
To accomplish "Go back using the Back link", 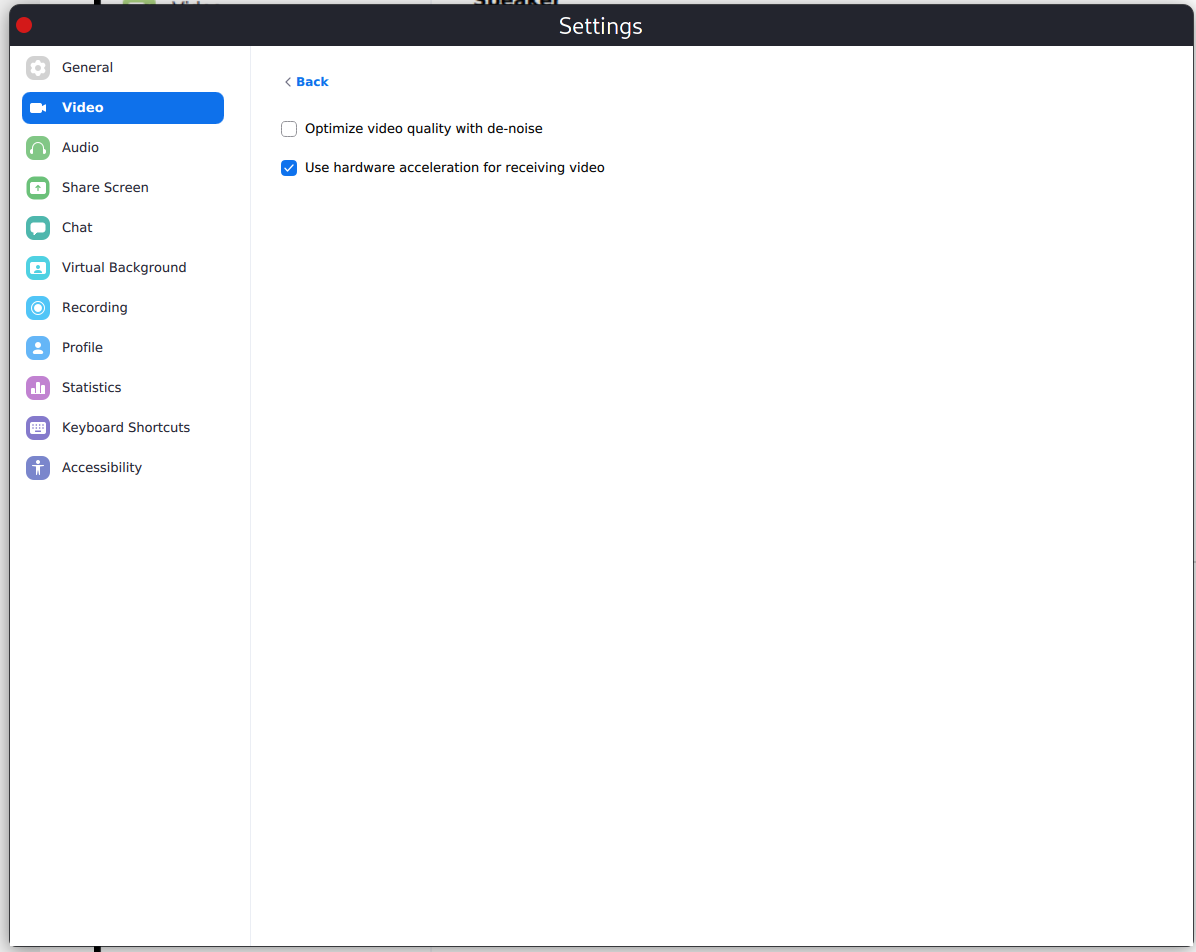I will pyautogui.click(x=307, y=82).
